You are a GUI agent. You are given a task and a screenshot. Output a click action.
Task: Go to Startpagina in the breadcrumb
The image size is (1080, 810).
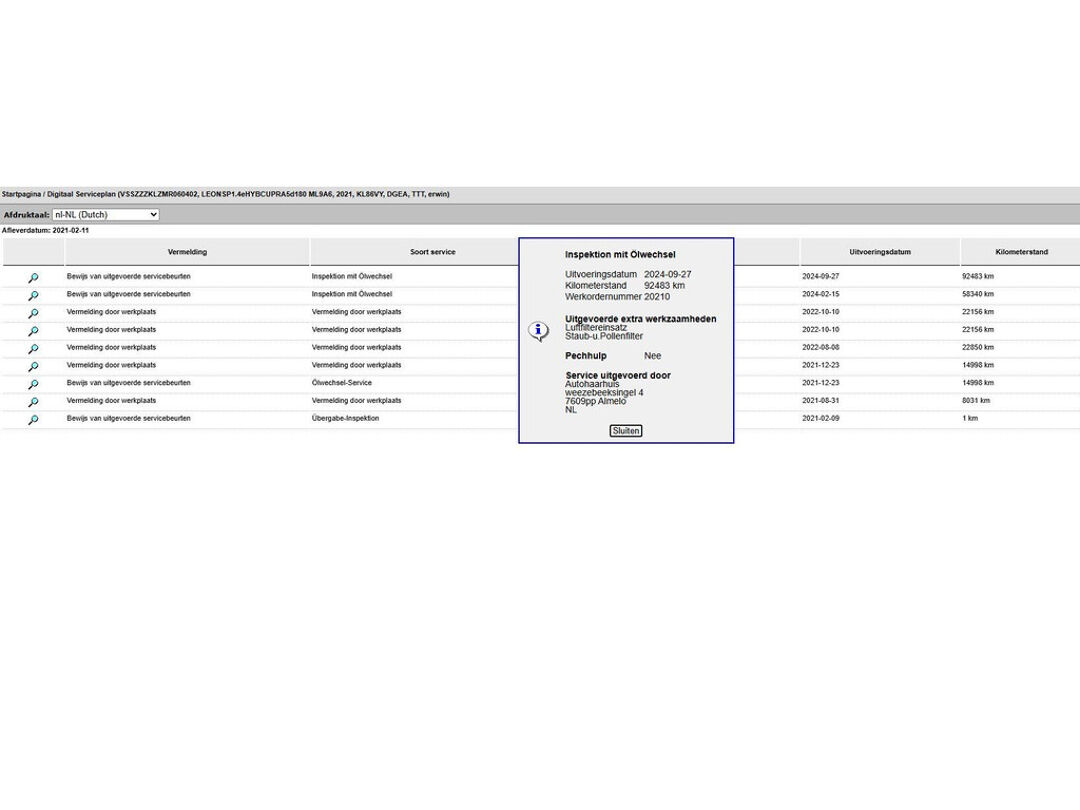pos(21,194)
